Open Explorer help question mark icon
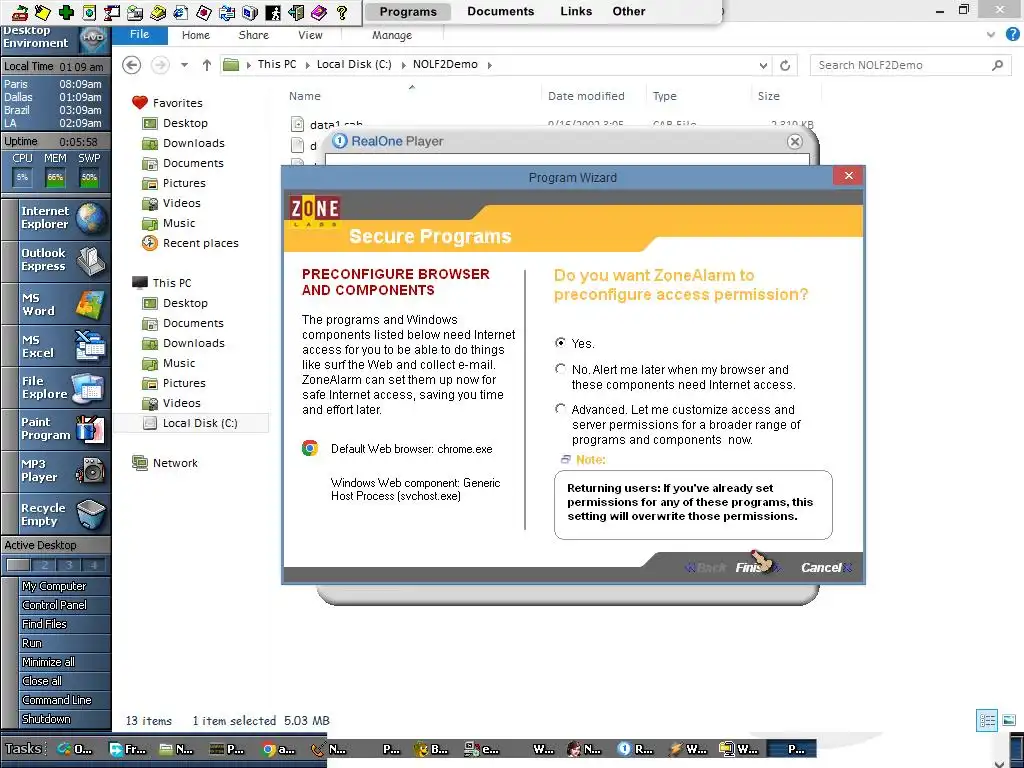1024x768 pixels. [1012, 35]
